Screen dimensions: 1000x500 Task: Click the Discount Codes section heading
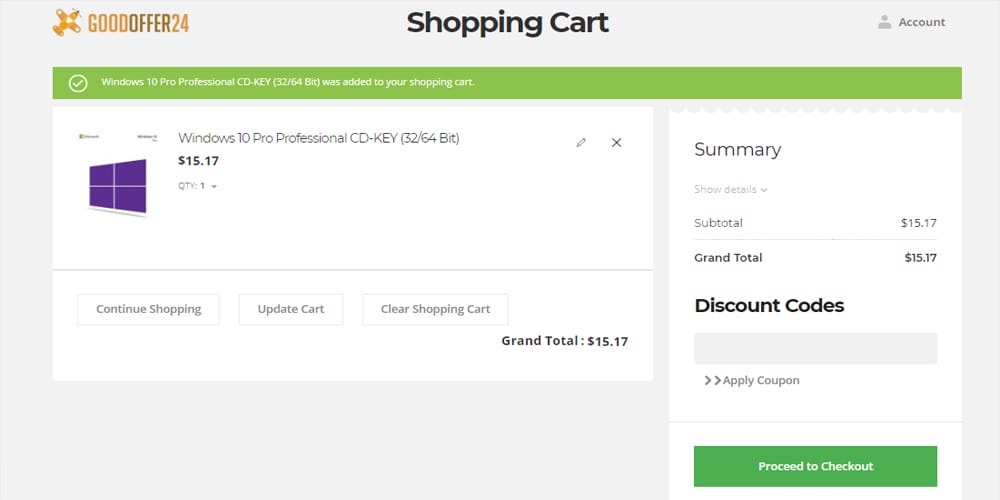(x=769, y=306)
